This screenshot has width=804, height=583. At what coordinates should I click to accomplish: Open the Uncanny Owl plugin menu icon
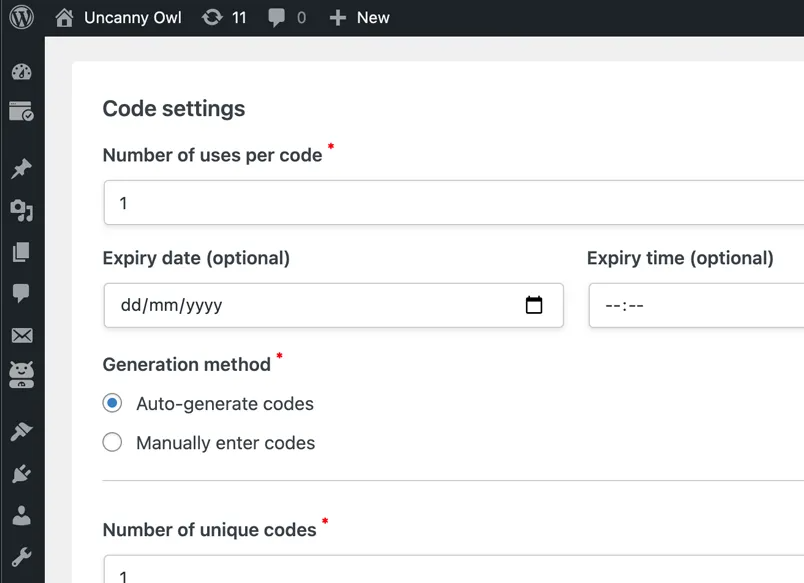click(21, 375)
